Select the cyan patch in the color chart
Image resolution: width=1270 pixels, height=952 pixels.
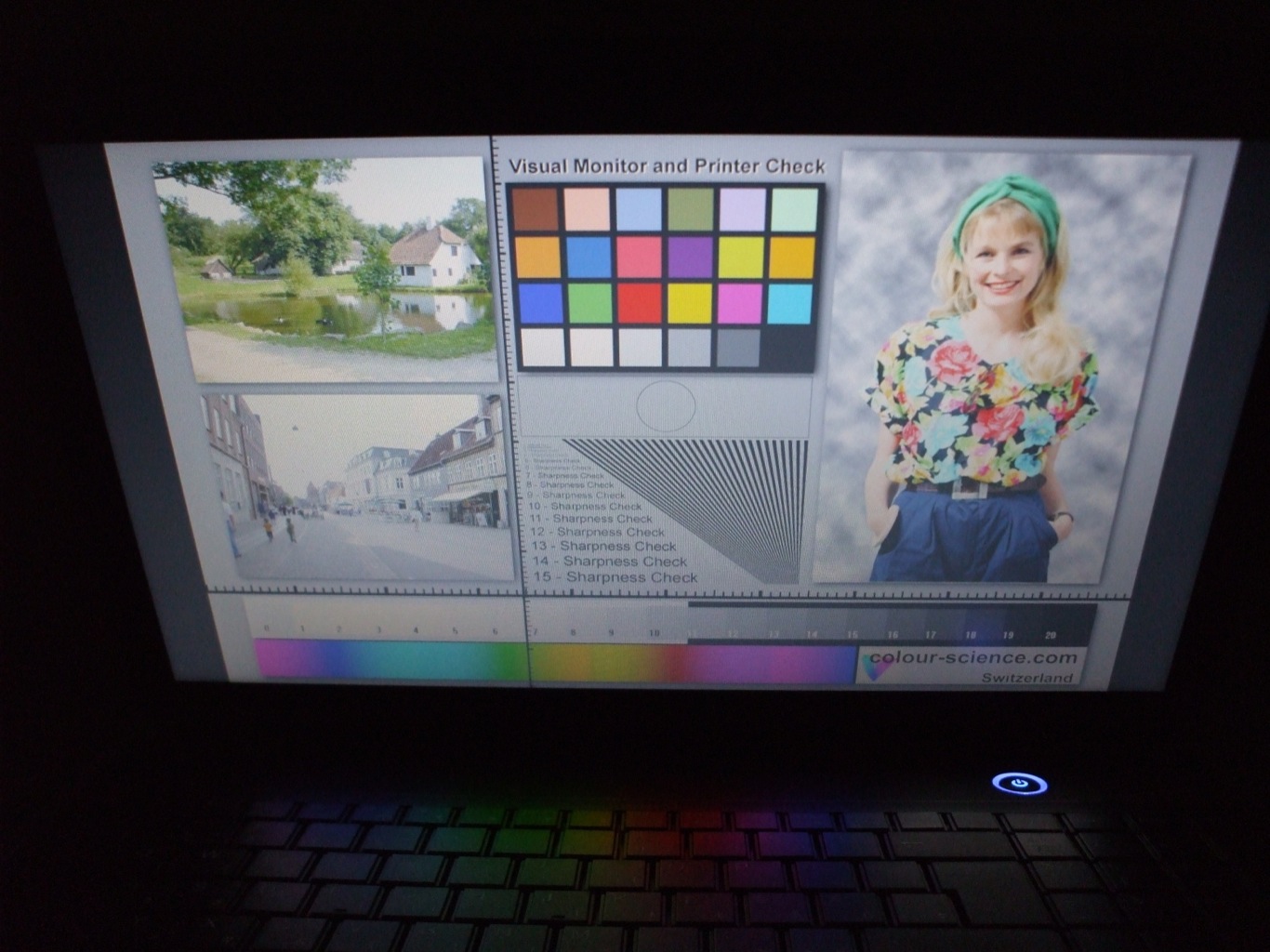[x=790, y=304]
